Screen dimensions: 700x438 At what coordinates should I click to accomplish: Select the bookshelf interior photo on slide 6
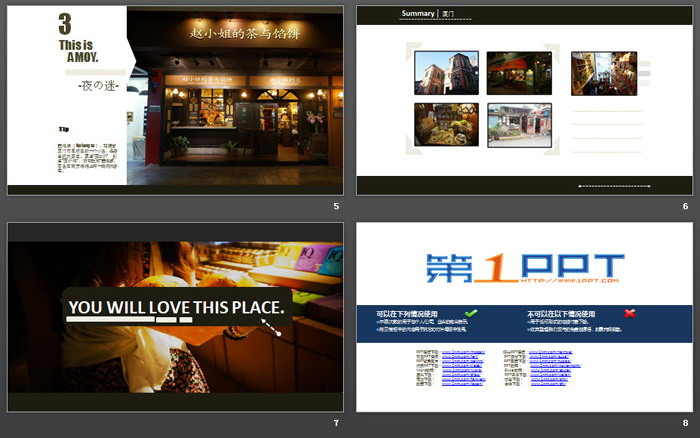tap(597, 73)
